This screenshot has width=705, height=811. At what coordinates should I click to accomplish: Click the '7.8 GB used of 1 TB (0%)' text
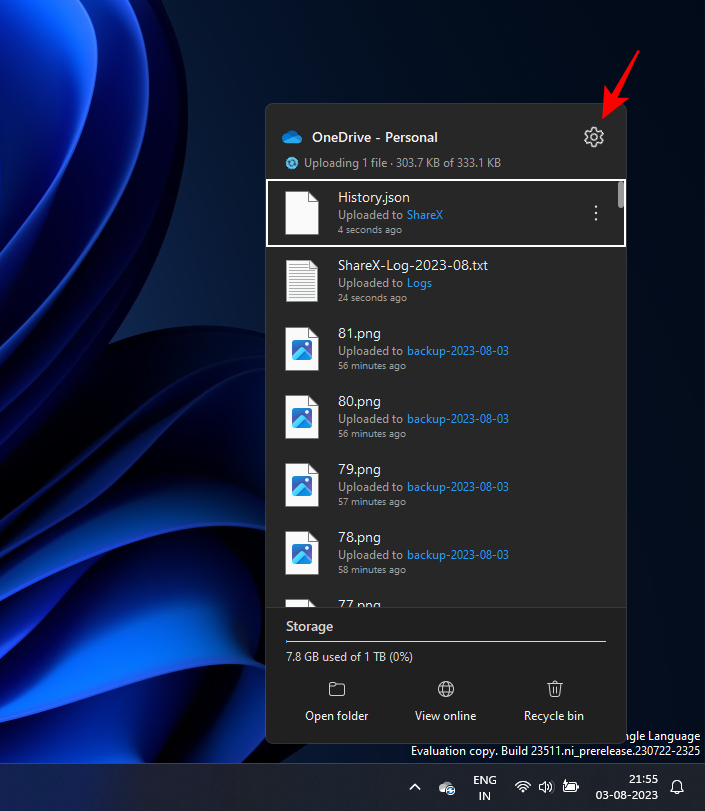pyautogui.click(x=349, y=657)
